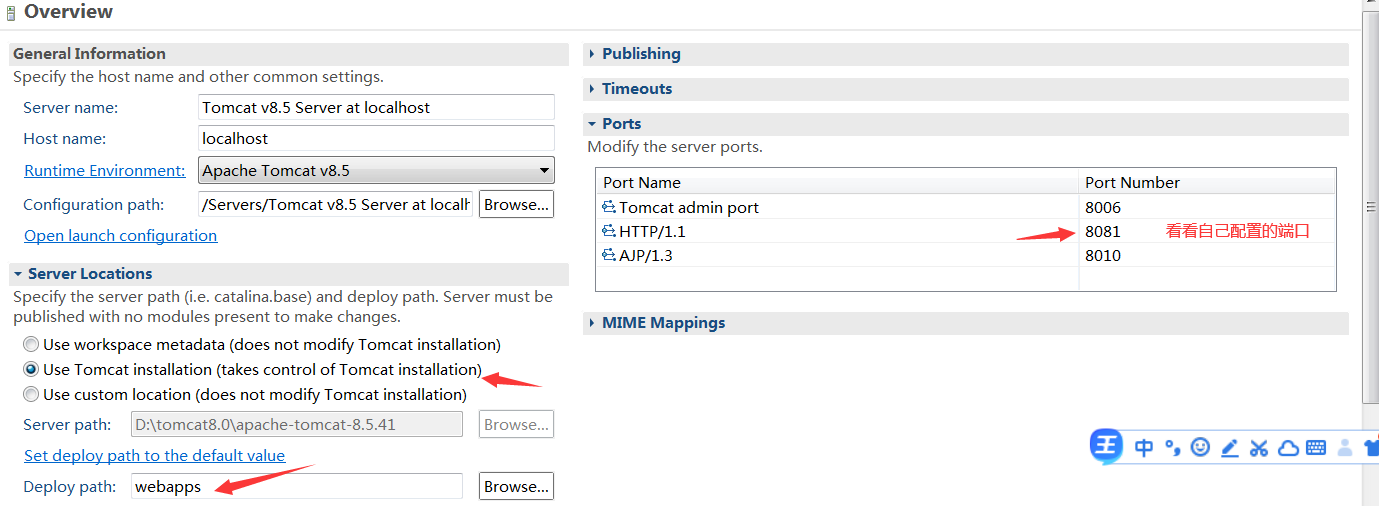Viewport: 1379px width, 506px height.
Task: Click the 8010 port number cell
Action: [1207, 255]
